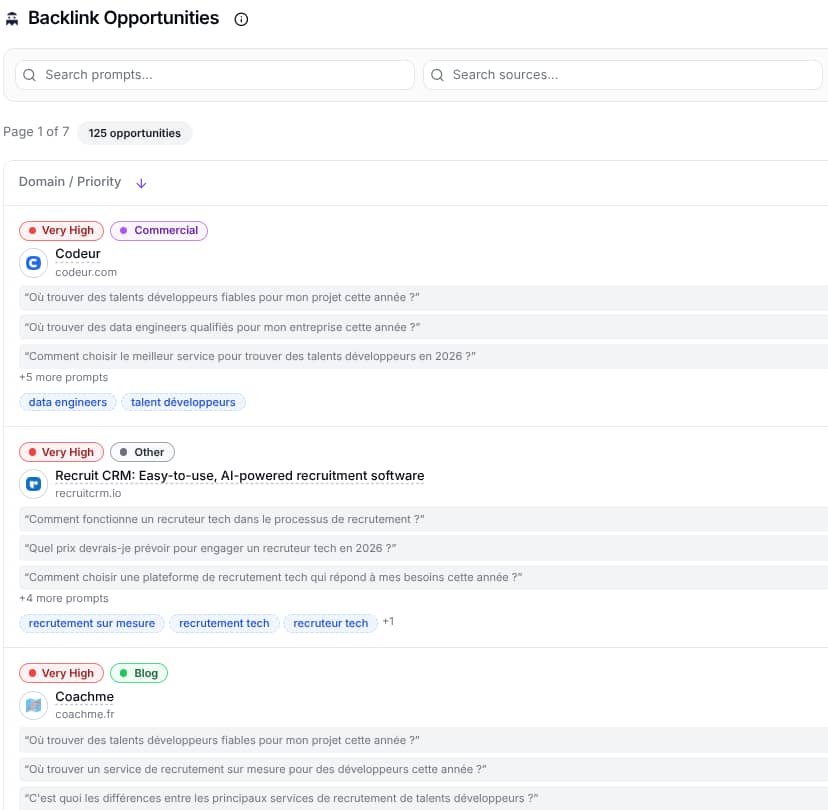Click the info icon next to Backlink Opportunities
This screenshot has height=810, width=828.
tap(241, 20)
